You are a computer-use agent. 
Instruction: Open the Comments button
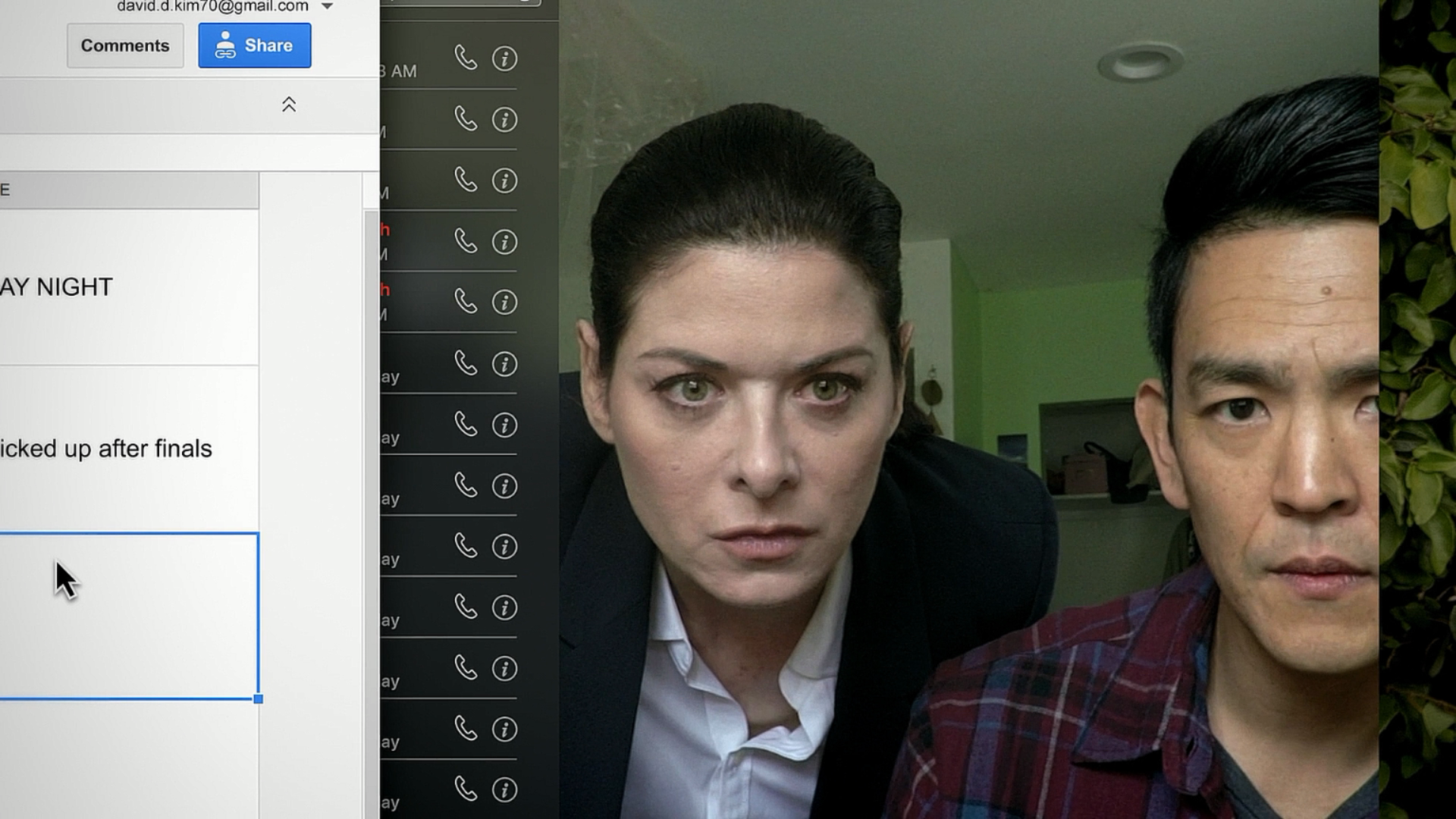tap(125, 45)
